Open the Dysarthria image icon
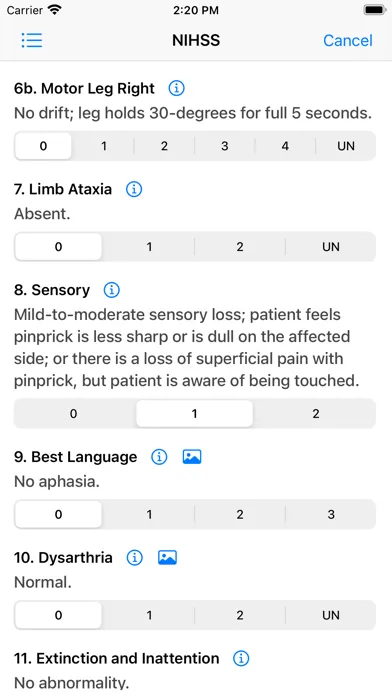392x696 pixels. point(167,558)
